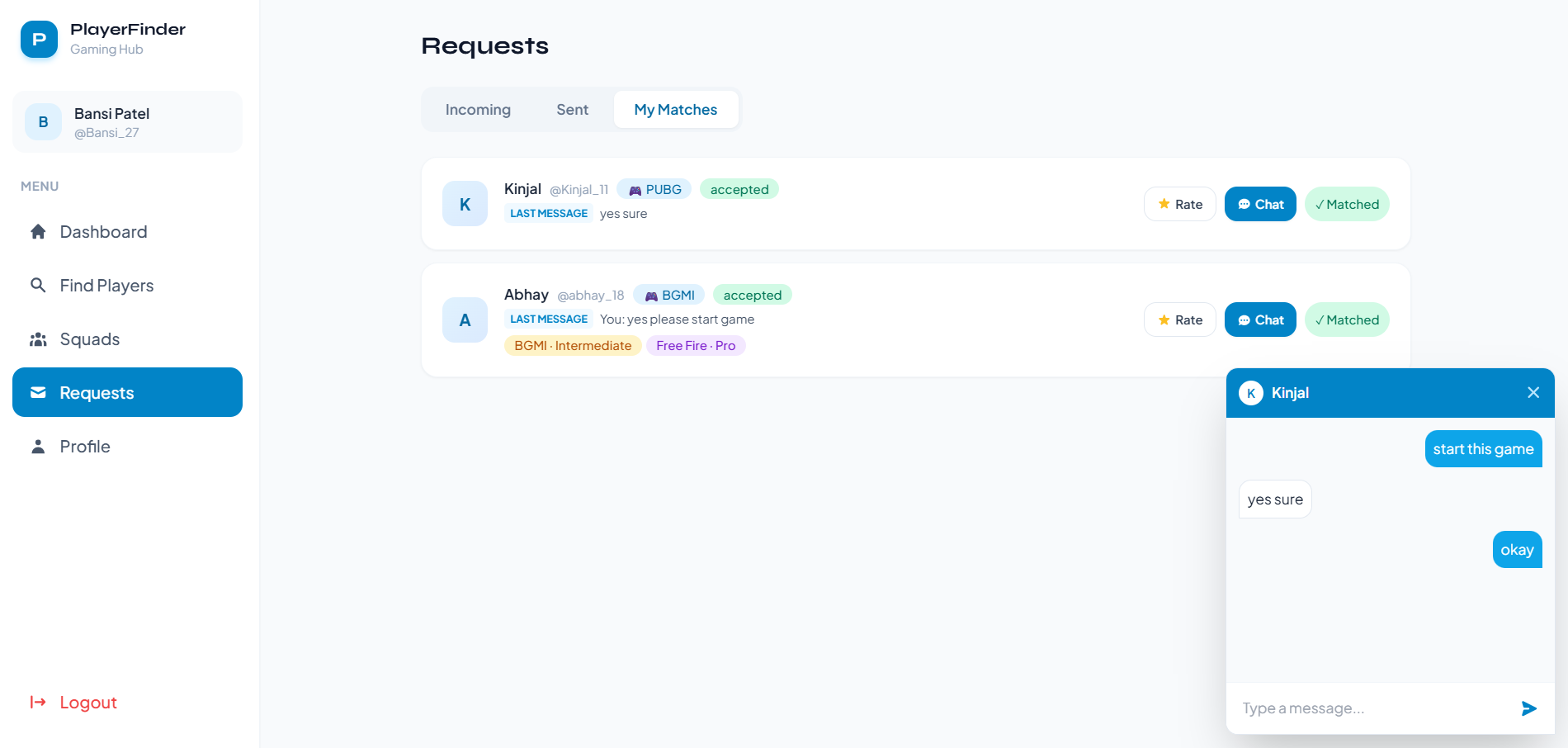Click the @Kinjal_11 username
The height and width of the screenshot is (748, 1568).
coord(579,190)
